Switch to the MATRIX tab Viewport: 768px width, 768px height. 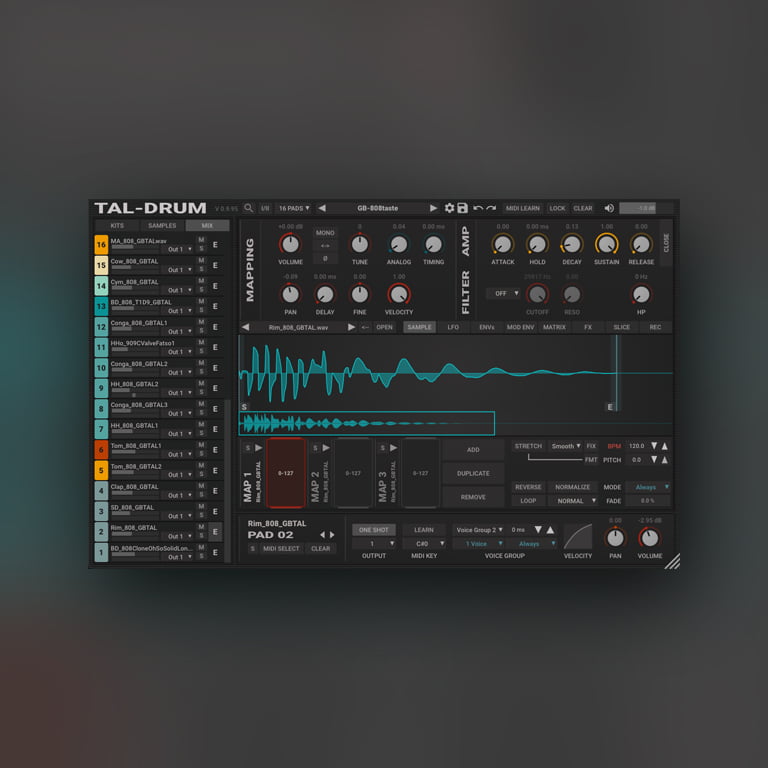554,327
